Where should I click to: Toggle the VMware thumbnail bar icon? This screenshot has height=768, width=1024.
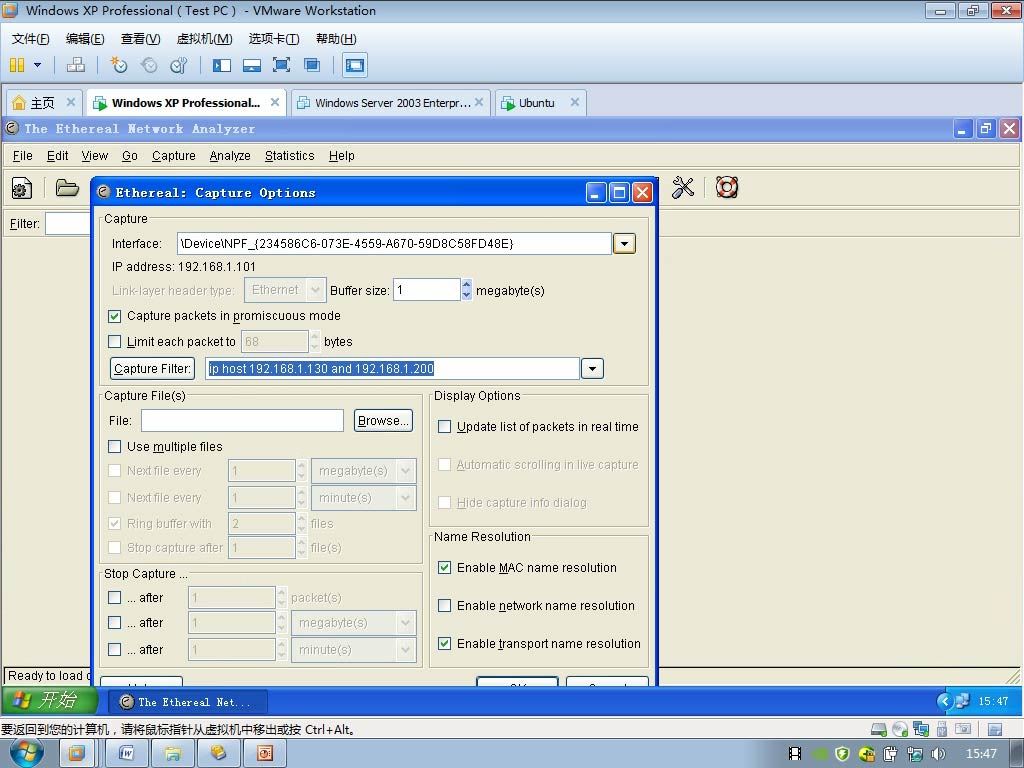pyautogui.click(x=251, y=65)
